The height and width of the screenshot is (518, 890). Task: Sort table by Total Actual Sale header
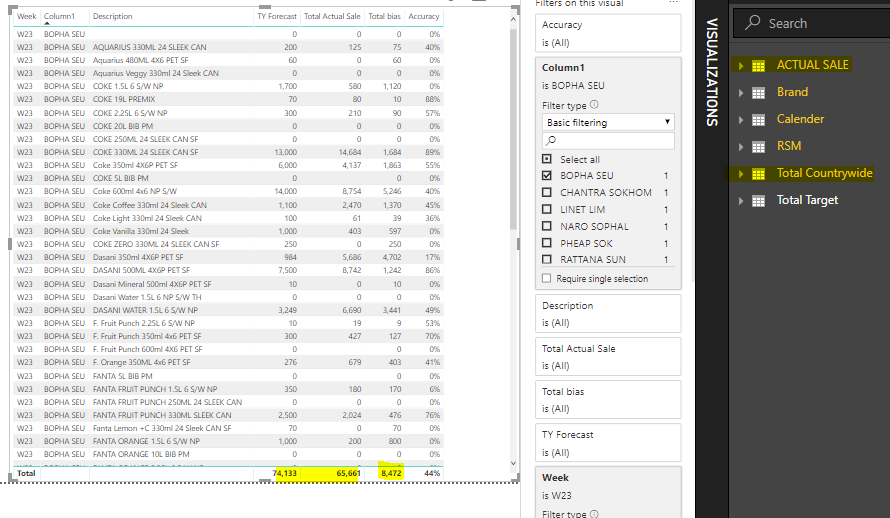(x=332, y=16)
